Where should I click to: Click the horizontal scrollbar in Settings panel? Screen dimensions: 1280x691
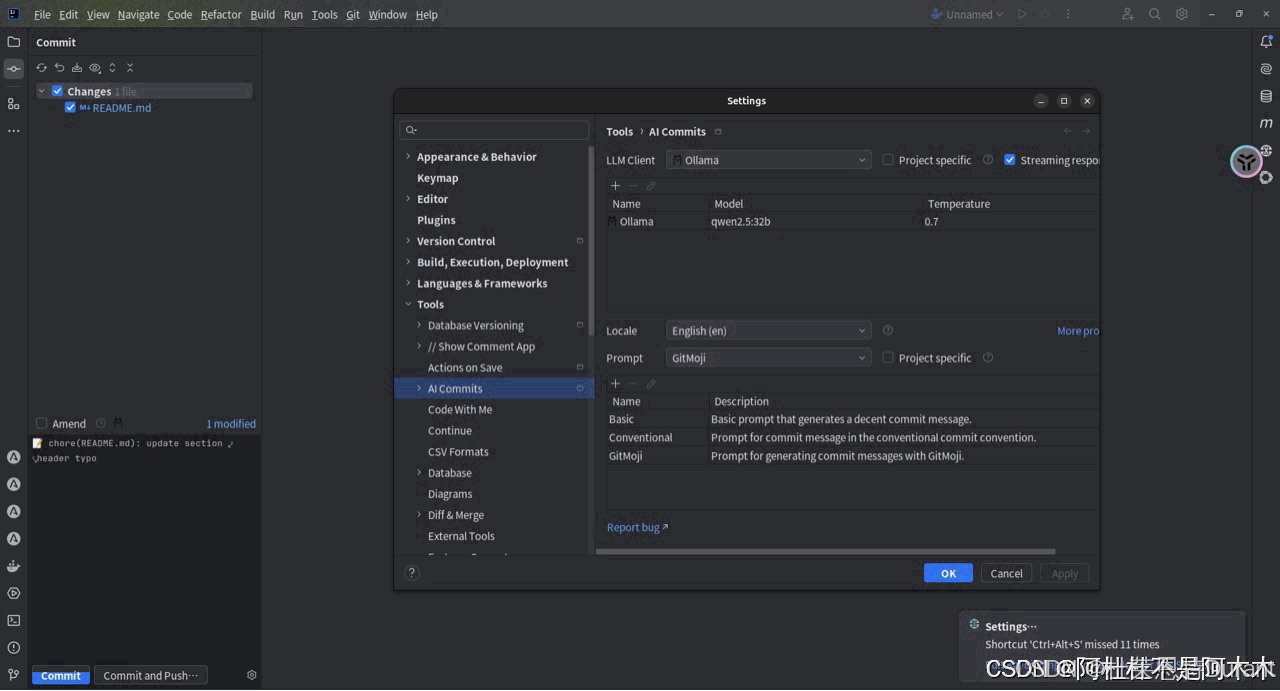tap(826, 551)
